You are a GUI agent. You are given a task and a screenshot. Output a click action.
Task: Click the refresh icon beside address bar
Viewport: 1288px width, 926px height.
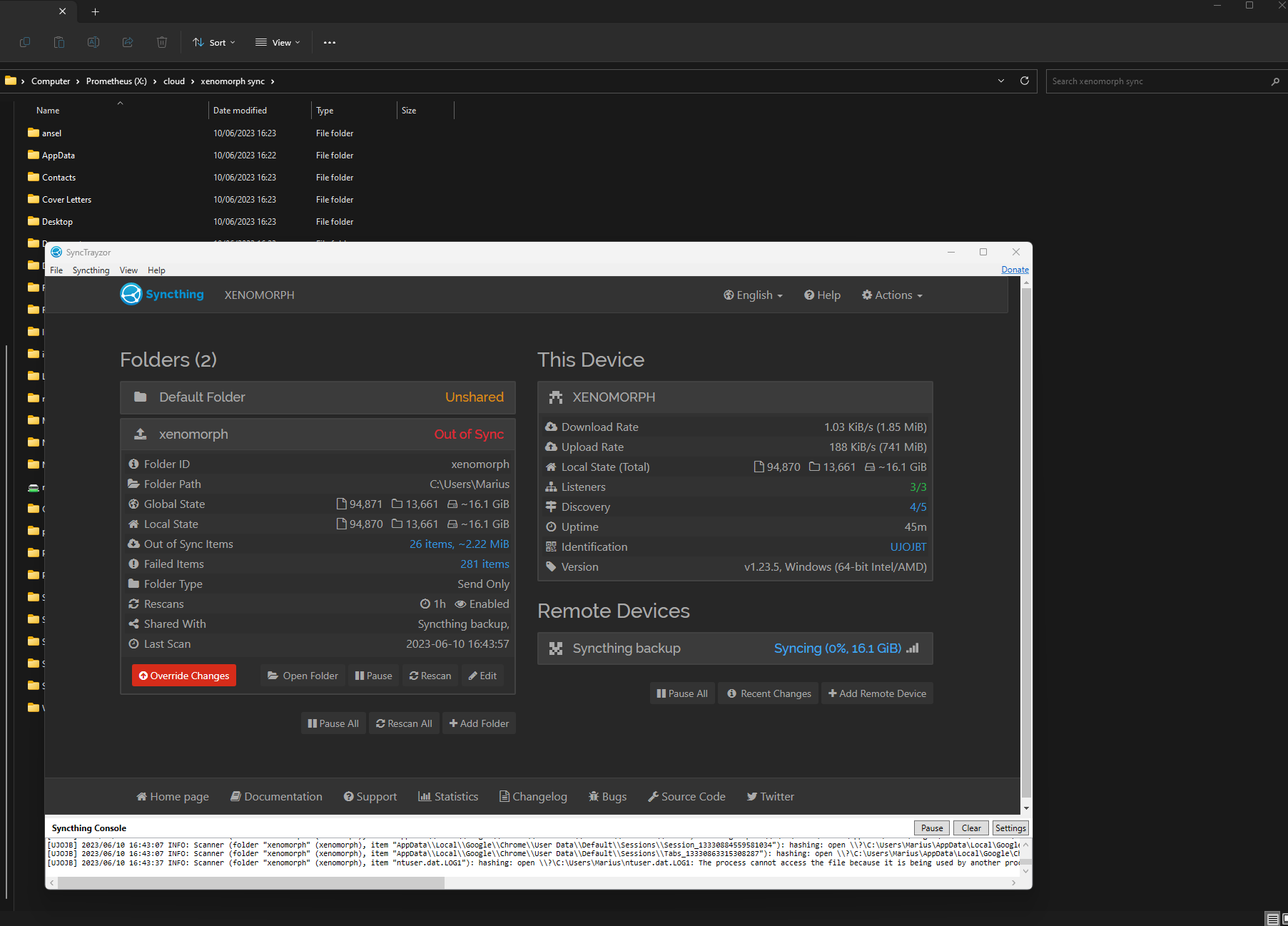pyautogui.click(x=1024, y=81)
